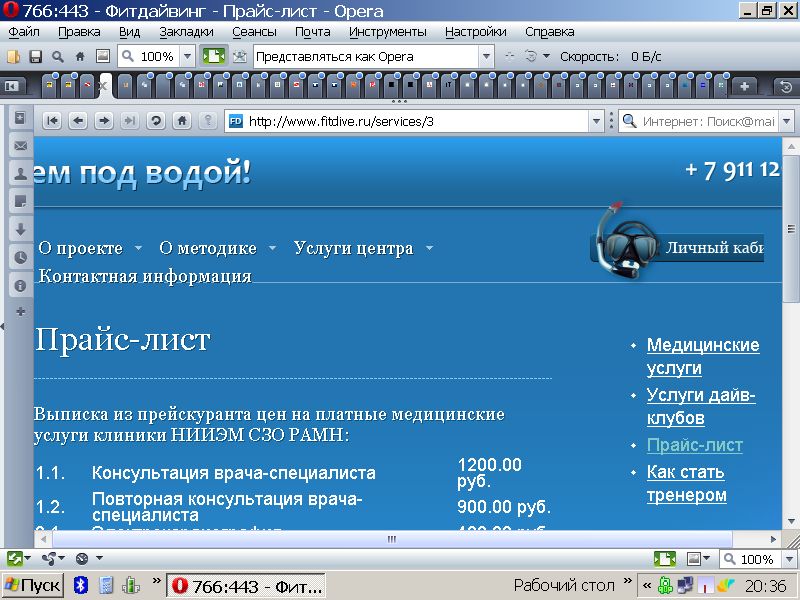This screenshot has height=600, width=800.
Task: Adjust the page zoom control in the status bar
Action: pyautogui.click(x=757, y=560)
